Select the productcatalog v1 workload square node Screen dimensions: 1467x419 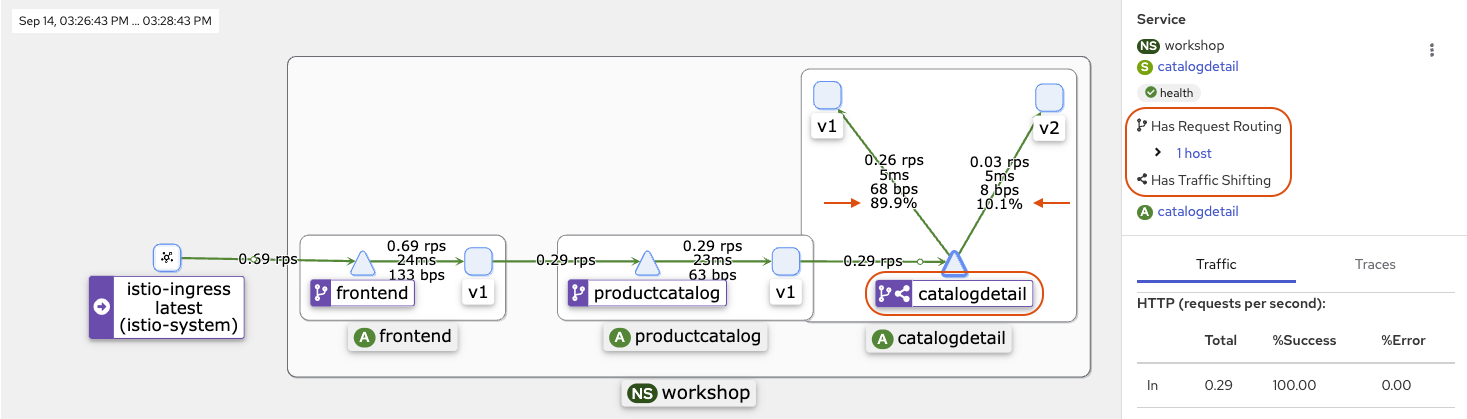coord(785,262)
